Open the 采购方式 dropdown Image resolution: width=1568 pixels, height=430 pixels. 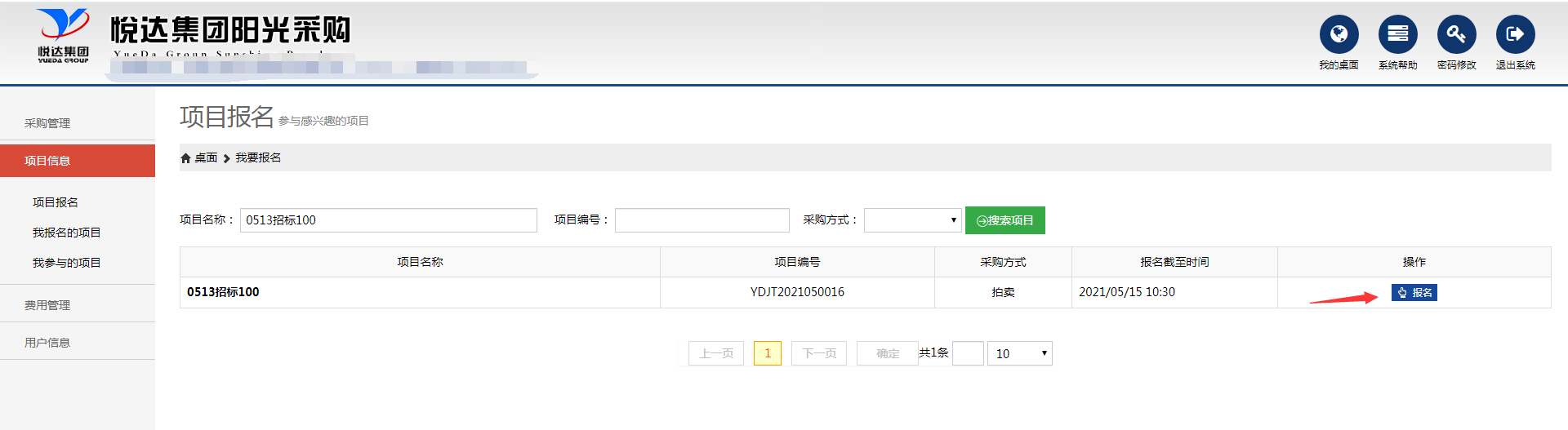click(912, 220)
